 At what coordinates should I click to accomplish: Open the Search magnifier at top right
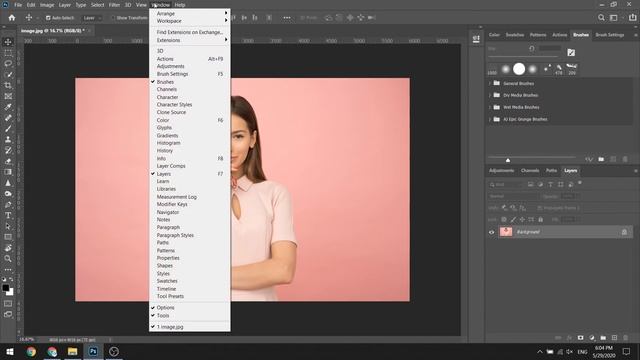click(601, 18)
